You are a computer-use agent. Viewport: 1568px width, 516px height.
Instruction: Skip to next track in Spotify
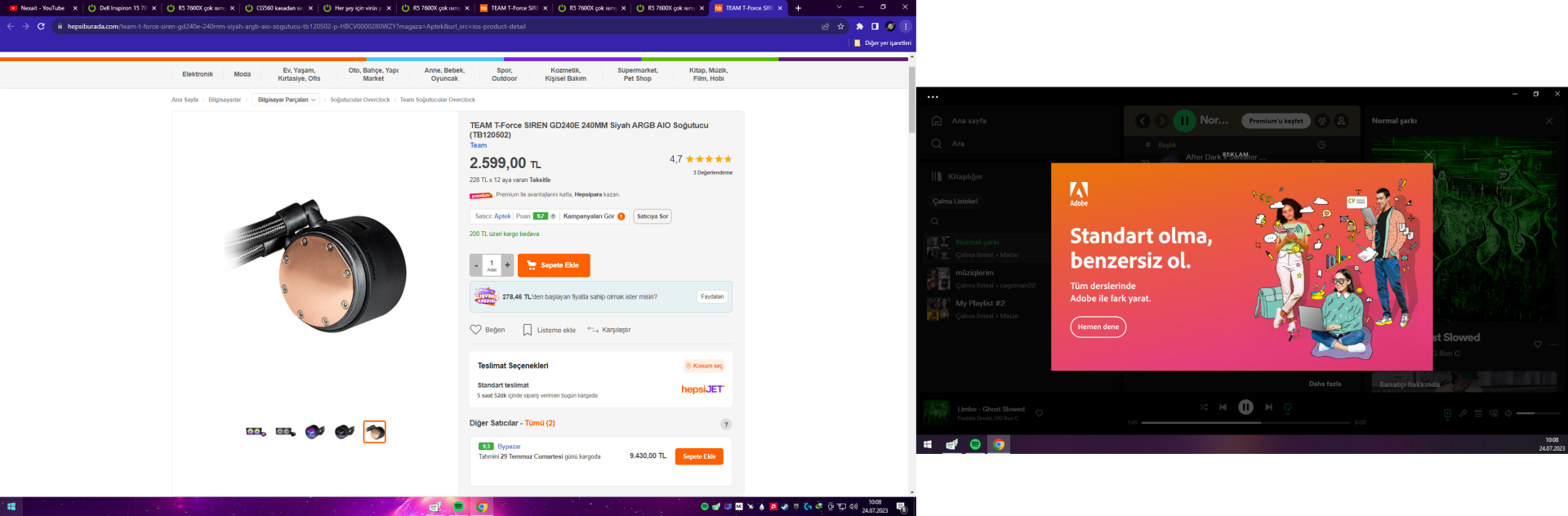[1268, 407]
